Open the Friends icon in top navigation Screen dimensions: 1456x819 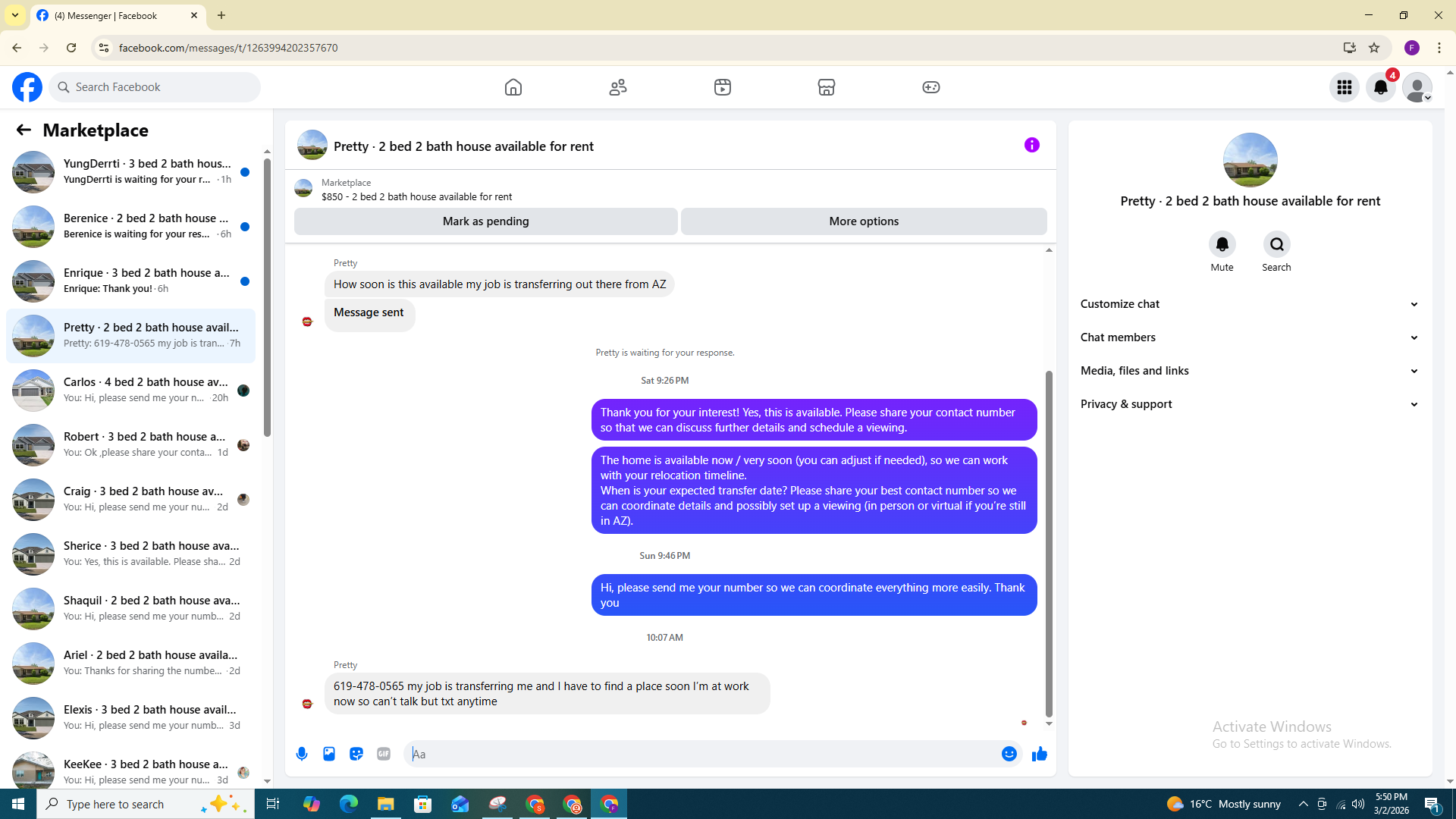(x=618, y=87)
